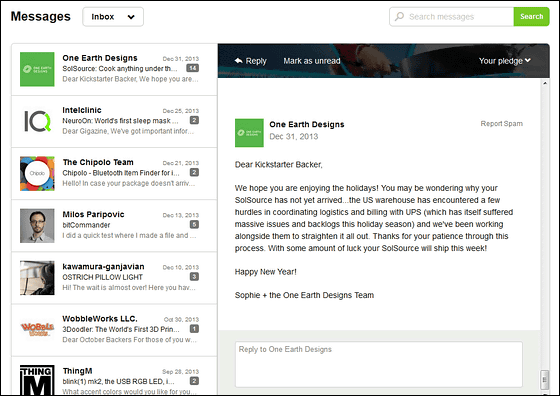Click Intelclinic message count badge

(x=194, y=120)
